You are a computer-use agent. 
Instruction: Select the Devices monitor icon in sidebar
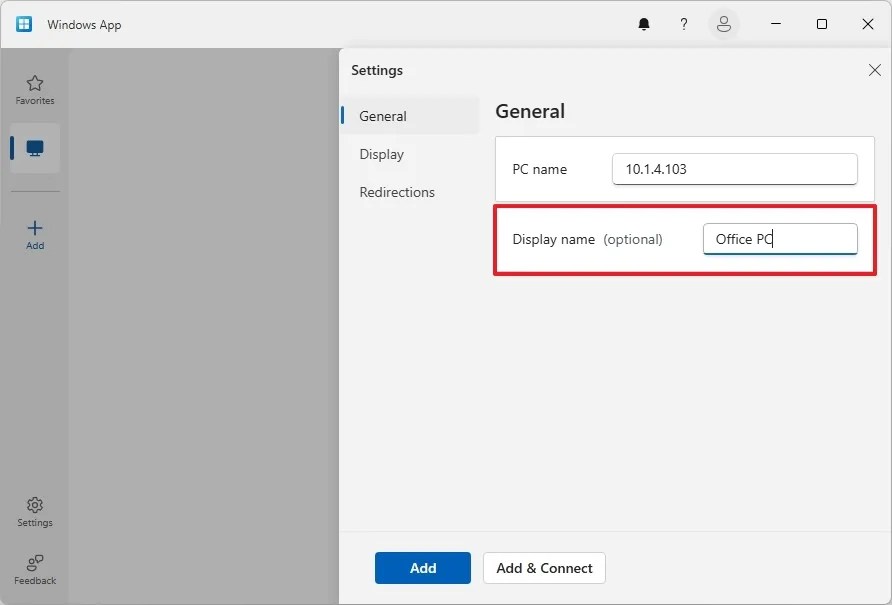(x=35, y=148)
